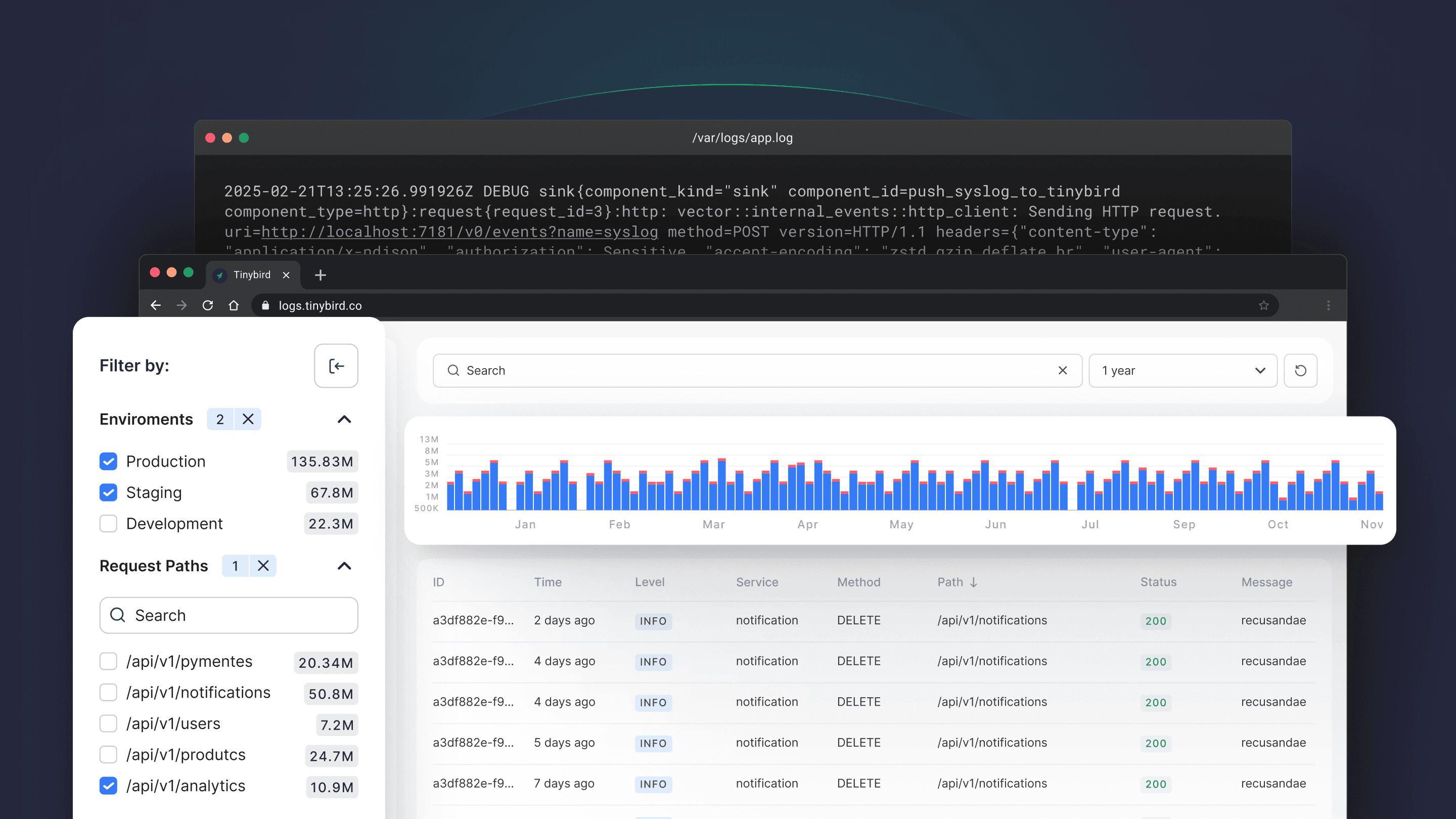The width and height of the screenshot is (1456, 819).
Task: Open a new browser tab
Action: 321,275
